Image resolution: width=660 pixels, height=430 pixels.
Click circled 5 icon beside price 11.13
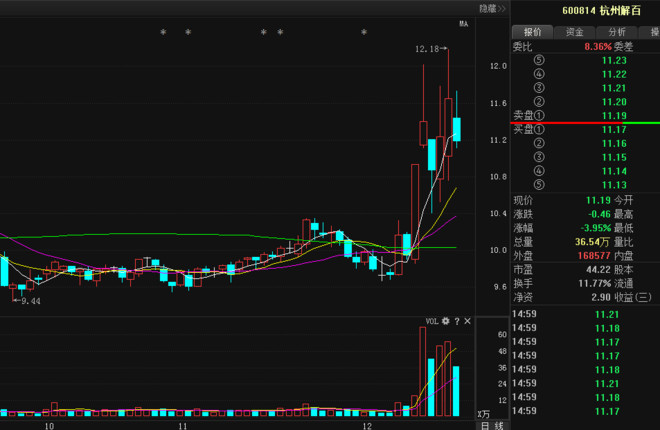click(539, 185)
